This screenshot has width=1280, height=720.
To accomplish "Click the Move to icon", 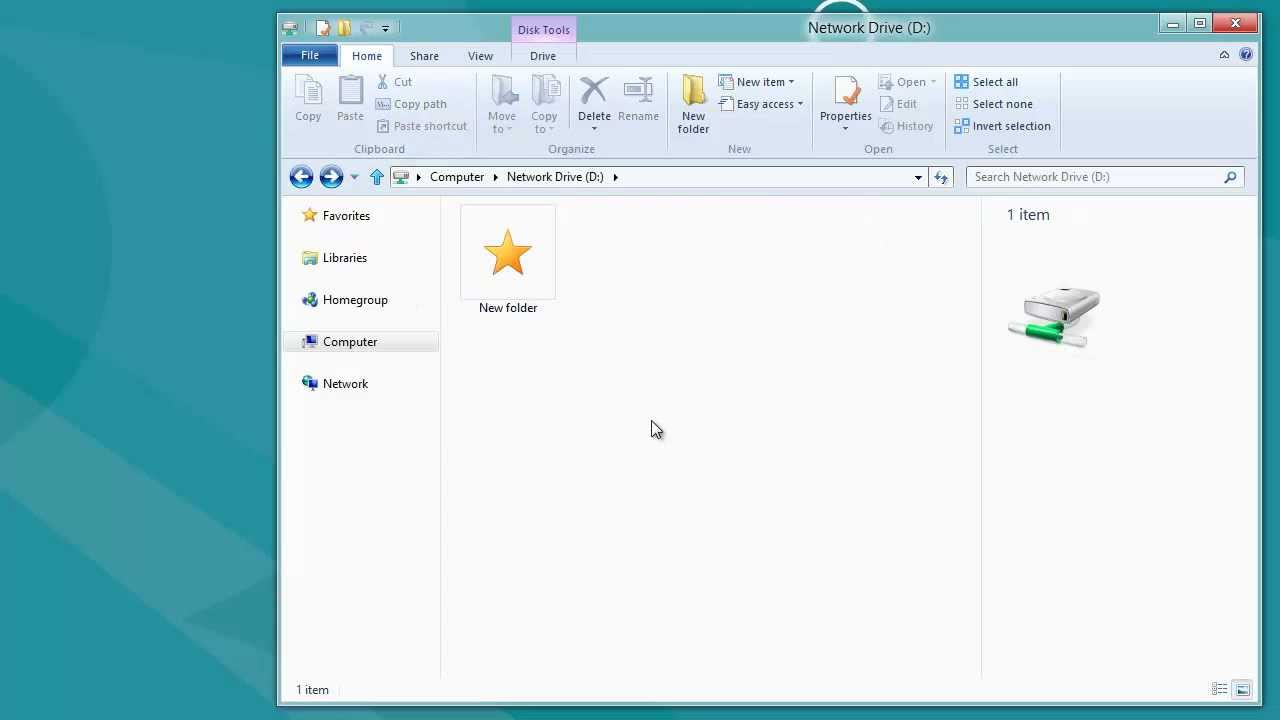I will 502,100.
